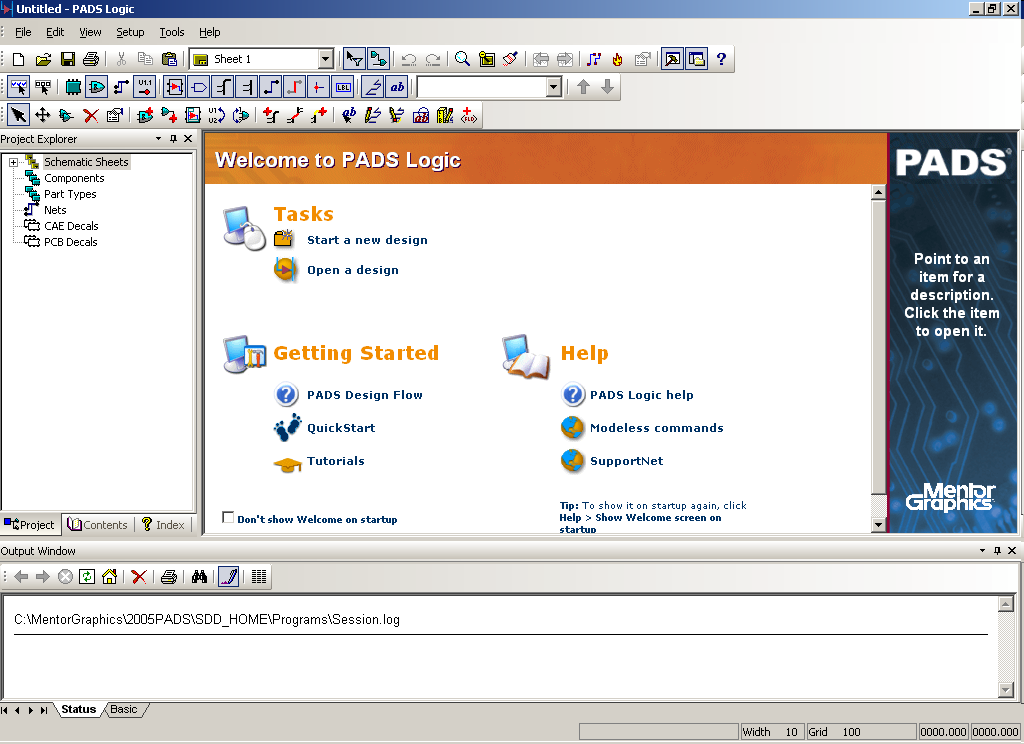Screen dimensions: 1024x744
Task: Click the New file icon
Action: (18, 59)
